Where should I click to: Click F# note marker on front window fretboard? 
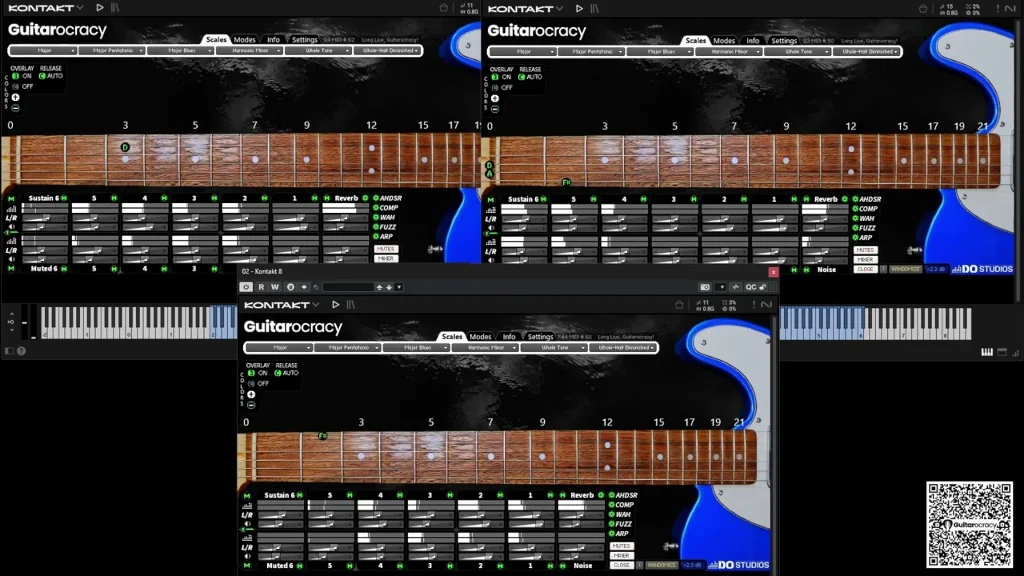pos(322,436)
